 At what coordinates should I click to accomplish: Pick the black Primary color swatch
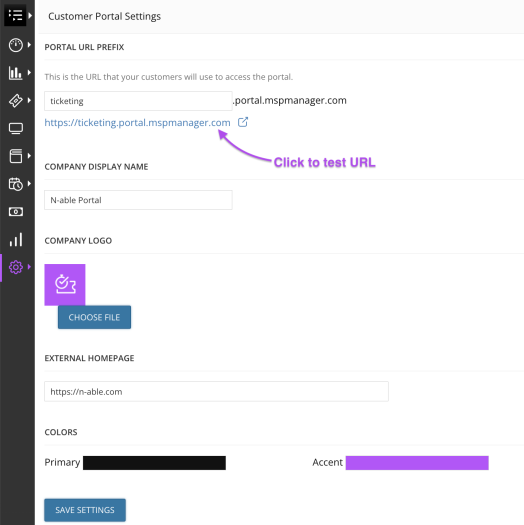[x=154, y=463]
